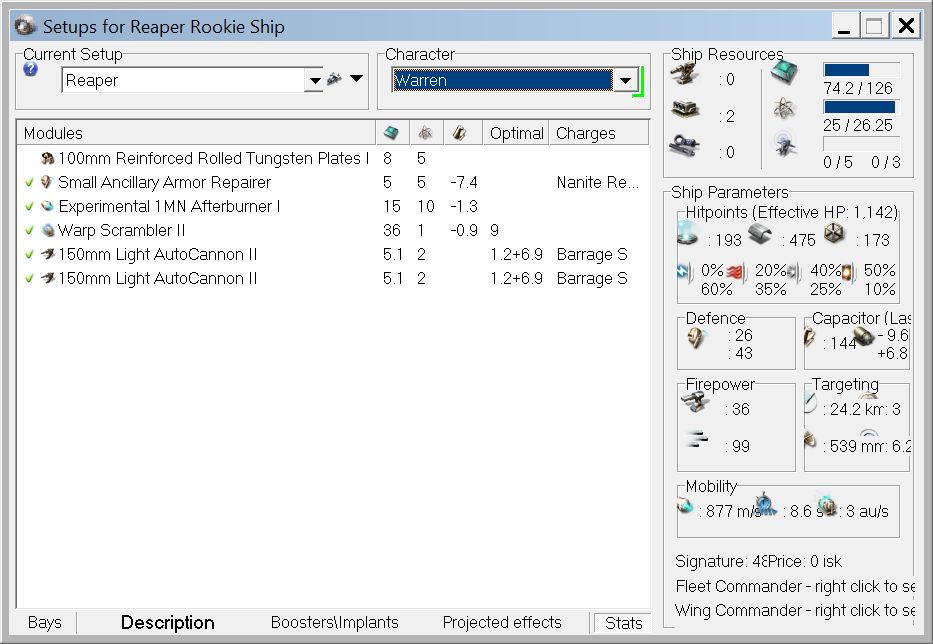Click the capacitor icon near 144
933x644 pixels.
pyautogui.click(x=810, y=337)
